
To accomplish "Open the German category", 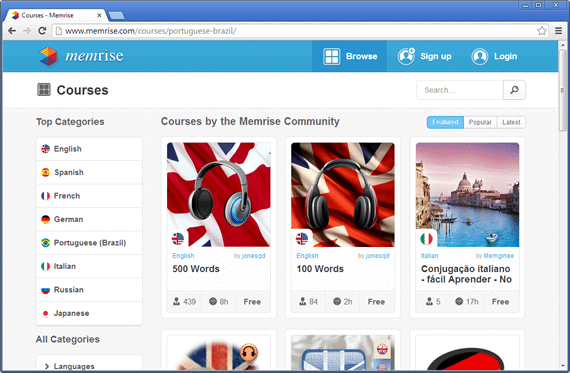I will [x=89, y=219].
